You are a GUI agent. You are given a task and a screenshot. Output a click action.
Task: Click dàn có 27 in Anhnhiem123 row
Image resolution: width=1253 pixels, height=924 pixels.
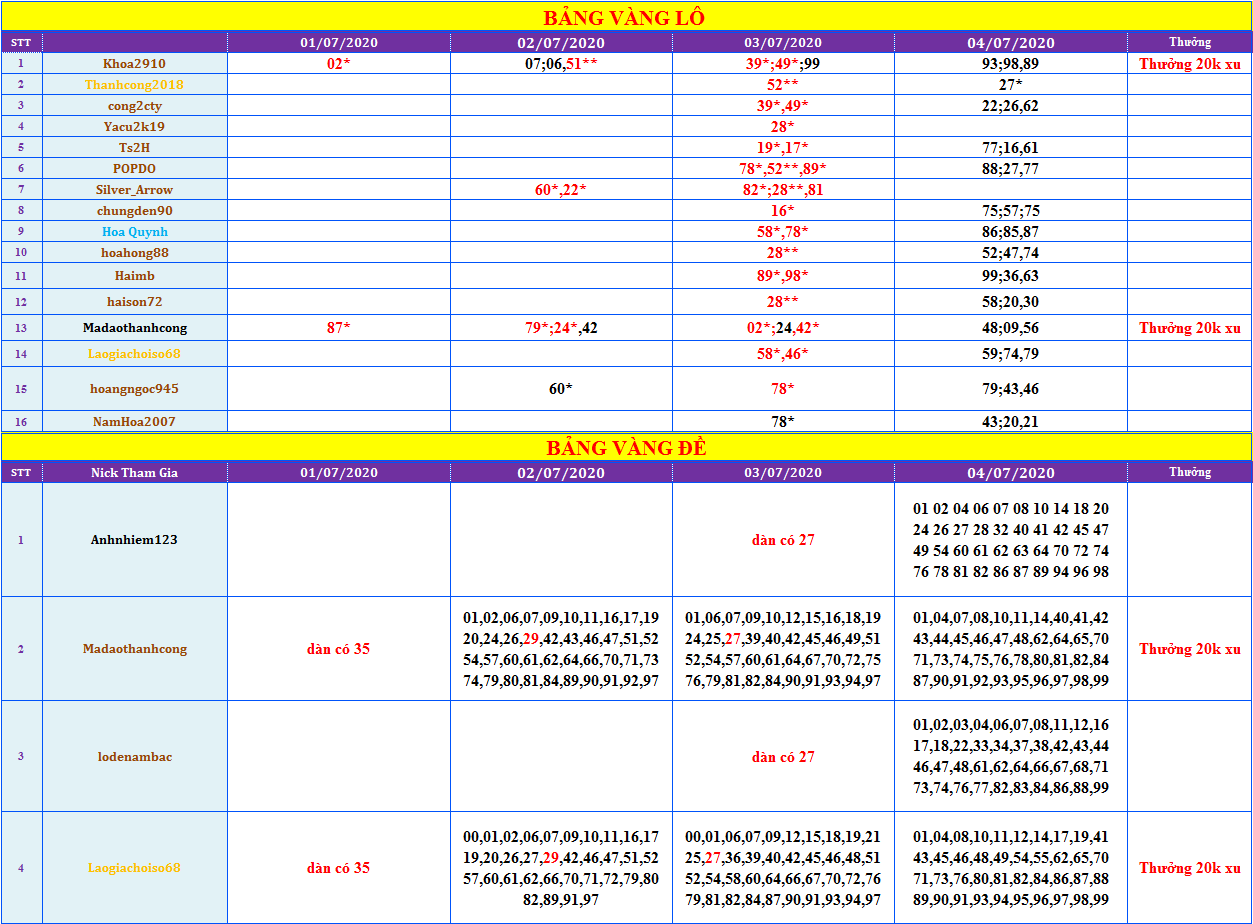point(783,540)
